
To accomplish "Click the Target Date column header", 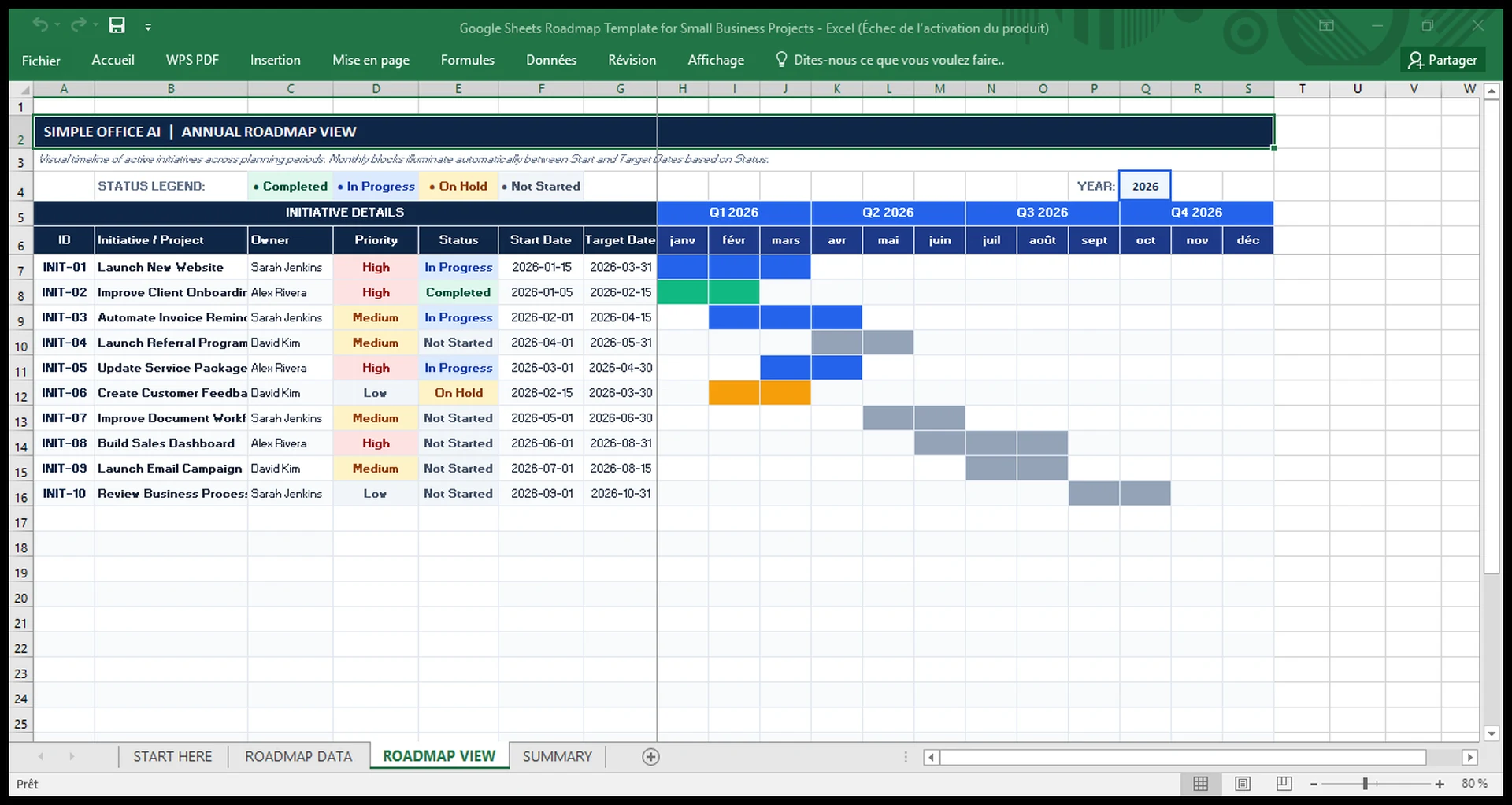I will tap(620, 240).
